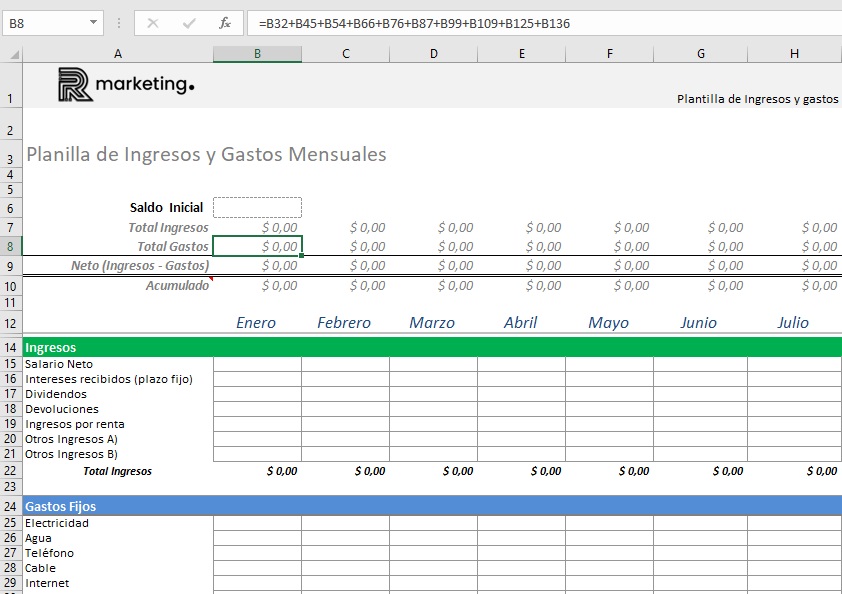The height and width of the screenshot is (594, 842).
Task: Select Neto value in column D row 9
Action: 433,266
